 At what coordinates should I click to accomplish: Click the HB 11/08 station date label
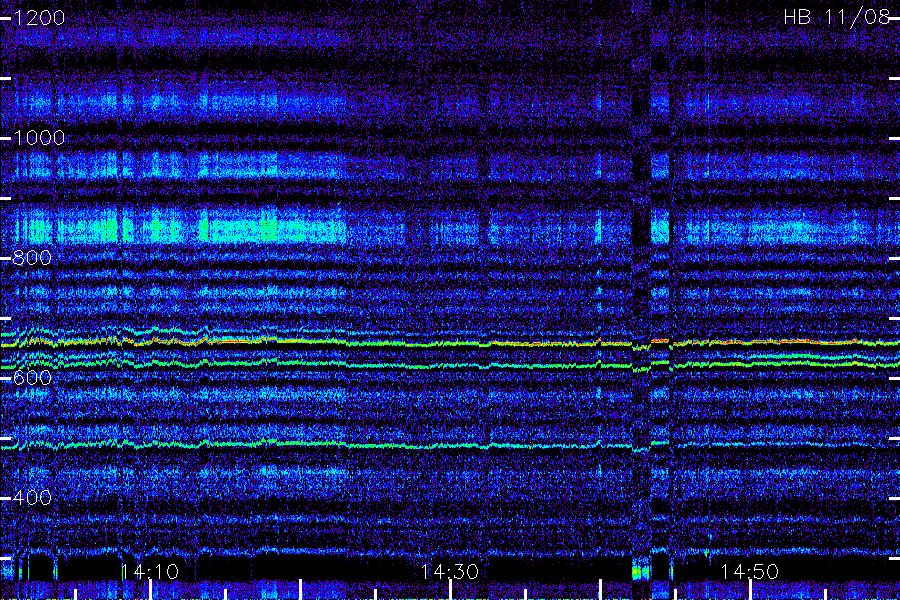tap(836, 17)
